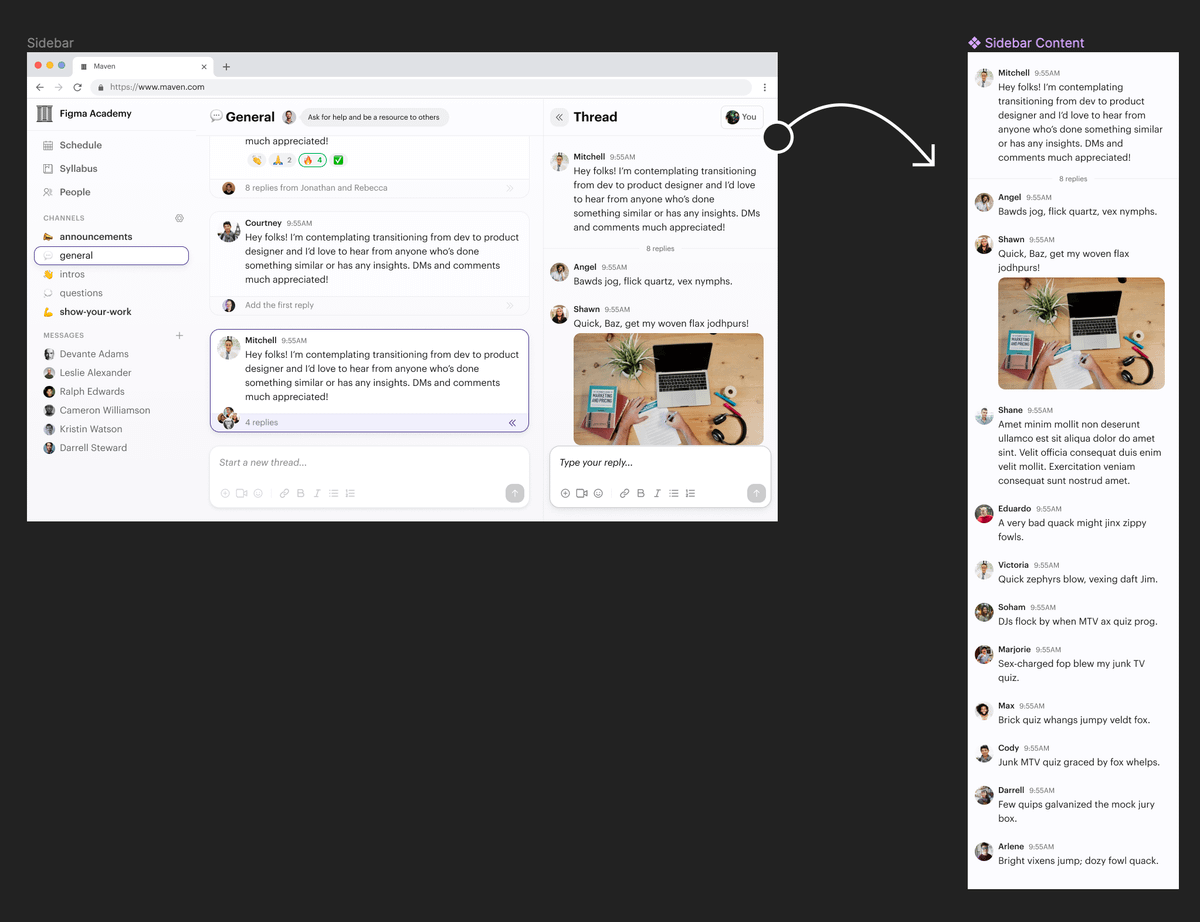Apply bold formatting in the new thread composer
Screen dimensions: 1200x922
(x=301, y=493)
